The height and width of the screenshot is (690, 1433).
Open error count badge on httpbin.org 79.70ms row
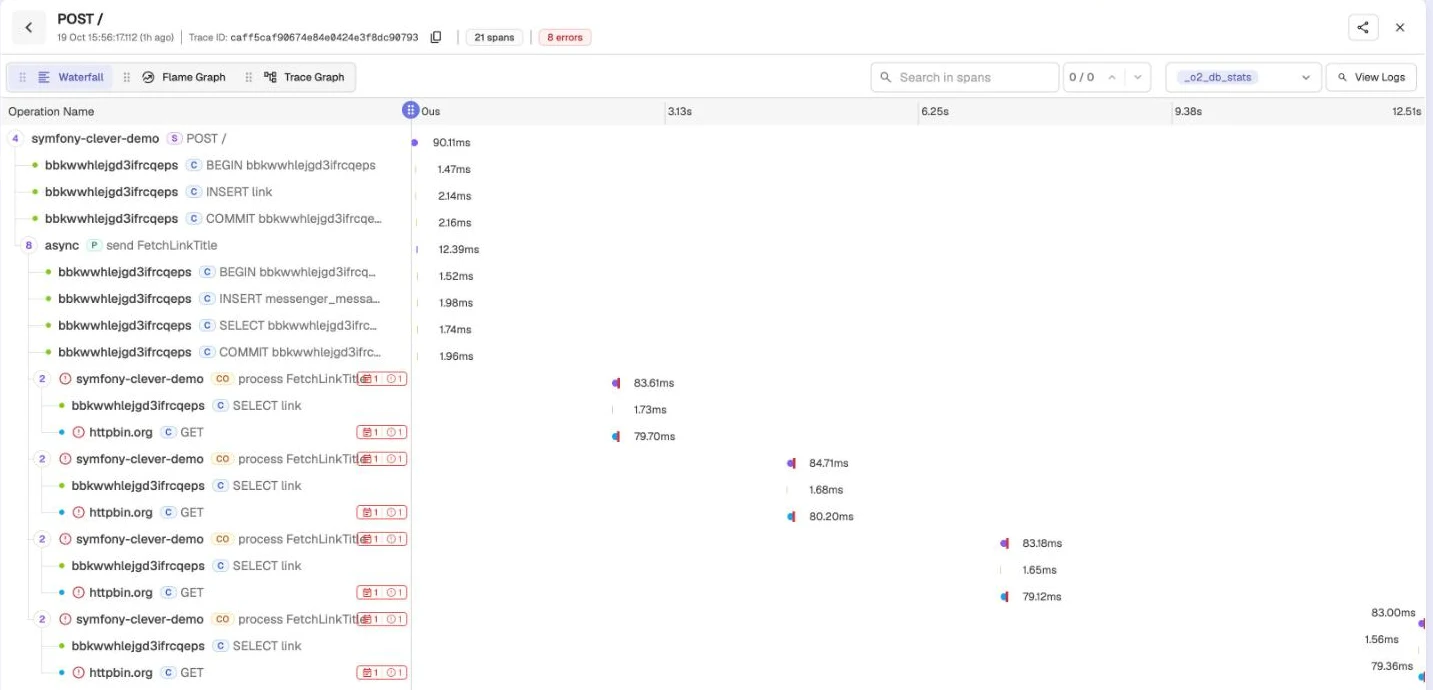click(395, 432)
